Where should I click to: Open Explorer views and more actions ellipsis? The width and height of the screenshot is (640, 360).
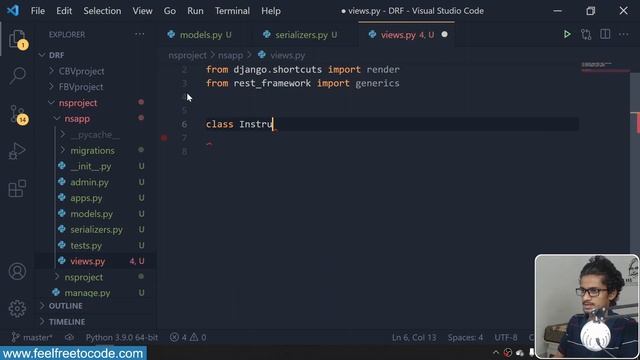140,34
